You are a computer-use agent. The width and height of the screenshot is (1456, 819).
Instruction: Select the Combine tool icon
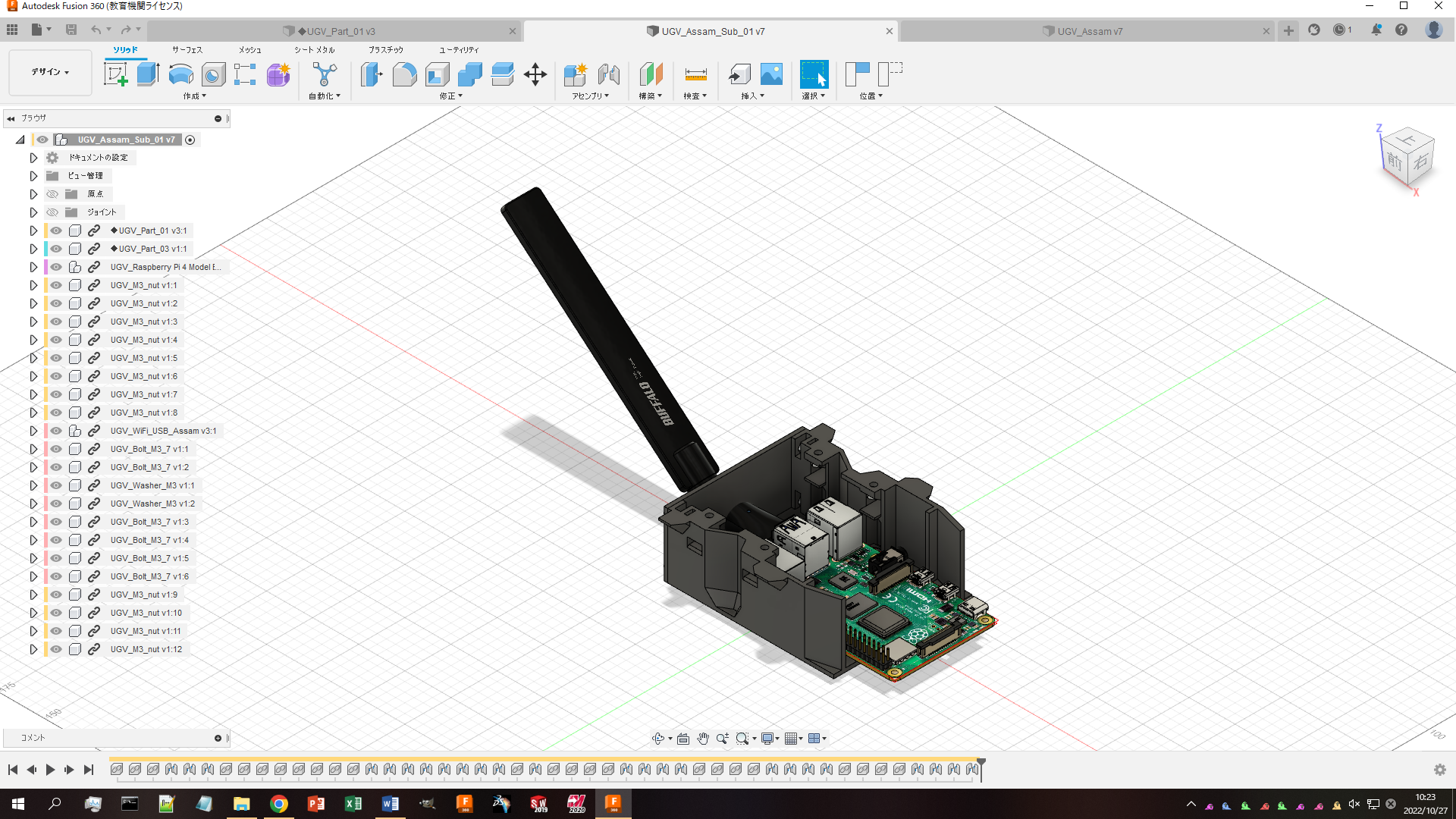click(x=470, y=74)
